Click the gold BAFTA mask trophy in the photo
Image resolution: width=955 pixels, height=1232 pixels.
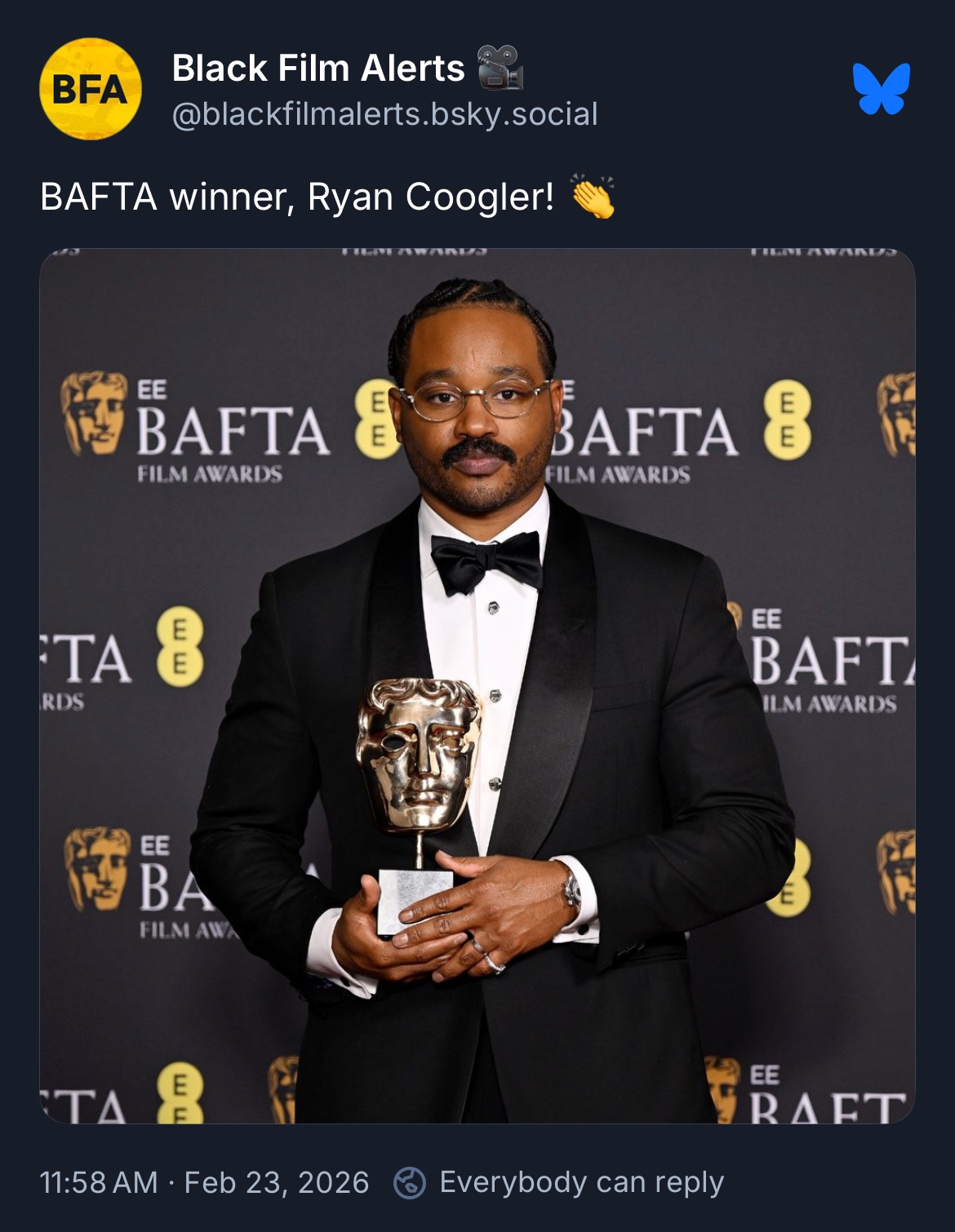click(418, 756)
